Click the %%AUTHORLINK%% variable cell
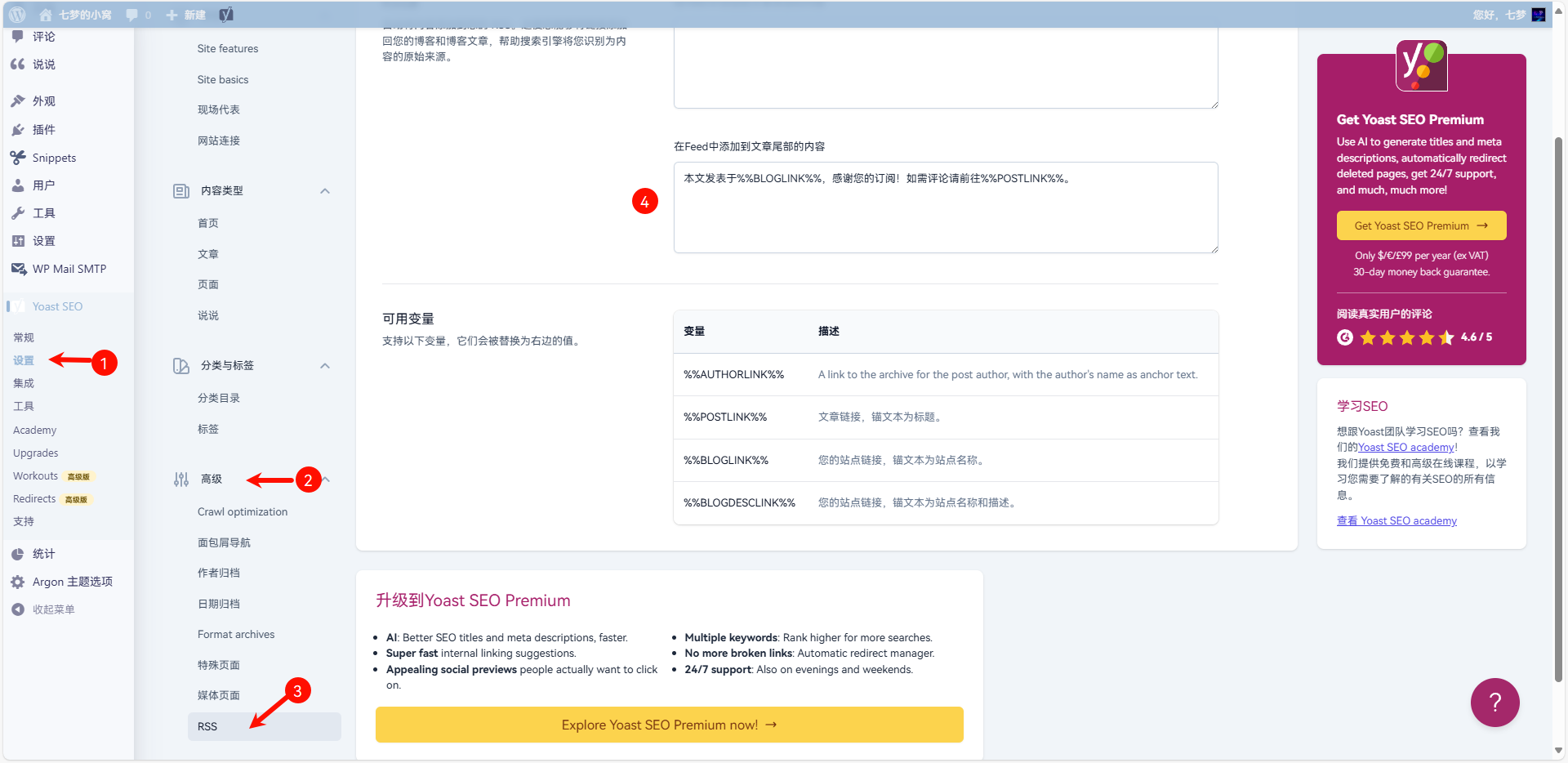Image resolution: width=1568 pixels, height=763 pixels. tap(733, 375)
